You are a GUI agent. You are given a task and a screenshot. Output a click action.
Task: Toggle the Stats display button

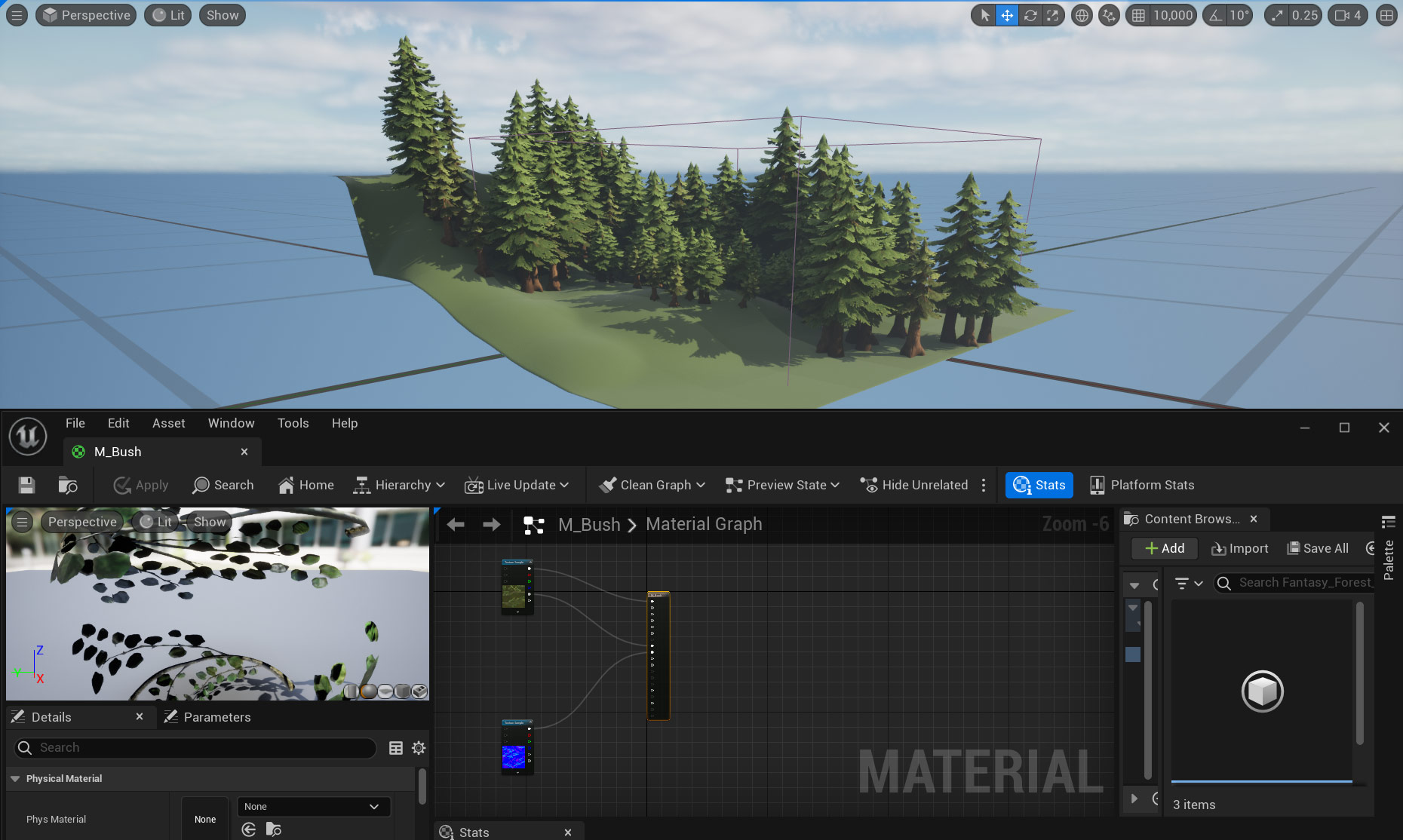pyautogui.click(x=1039, y=485)
